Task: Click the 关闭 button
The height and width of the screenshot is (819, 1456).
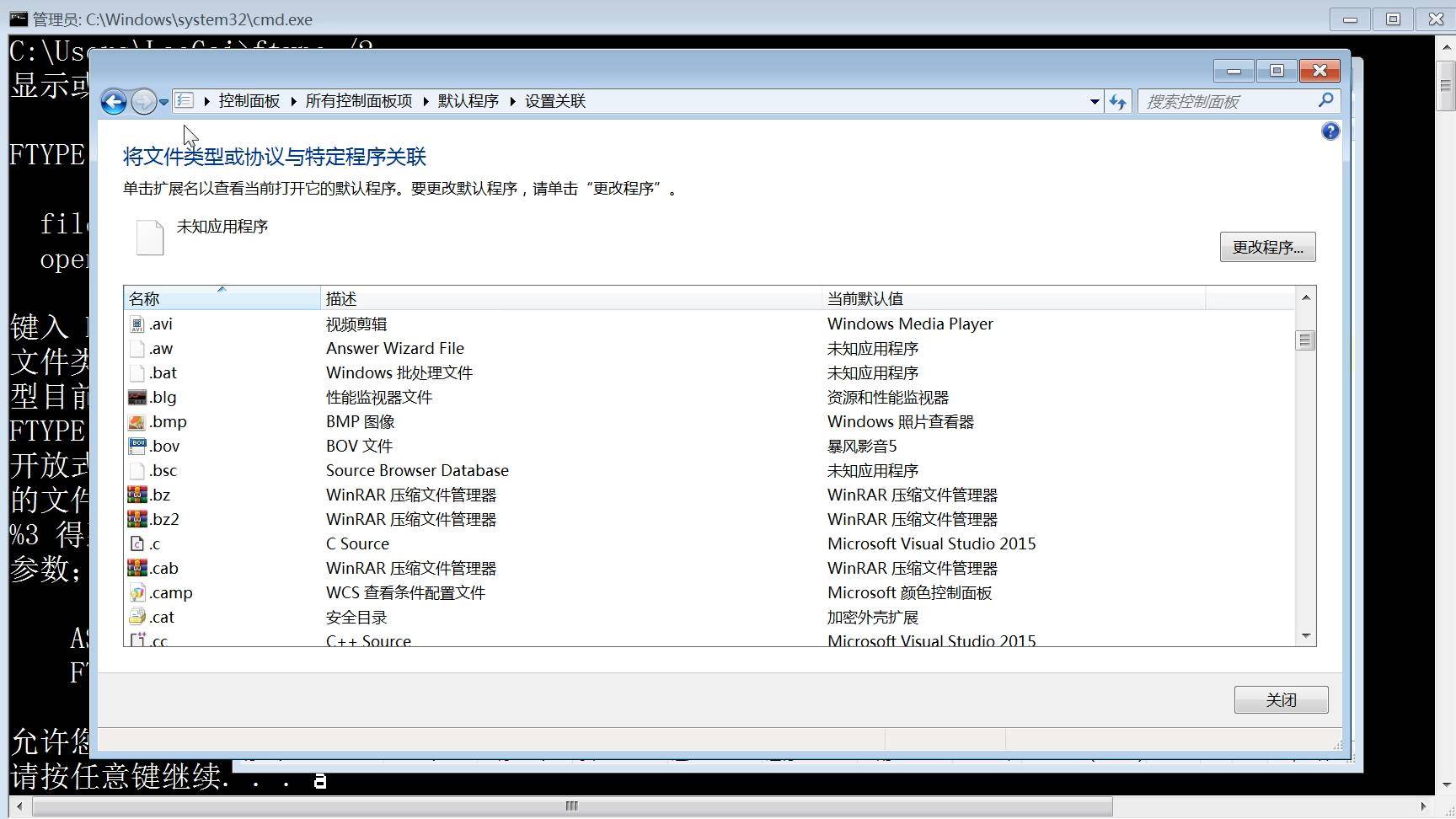Action: click(x=1282, y=700)
